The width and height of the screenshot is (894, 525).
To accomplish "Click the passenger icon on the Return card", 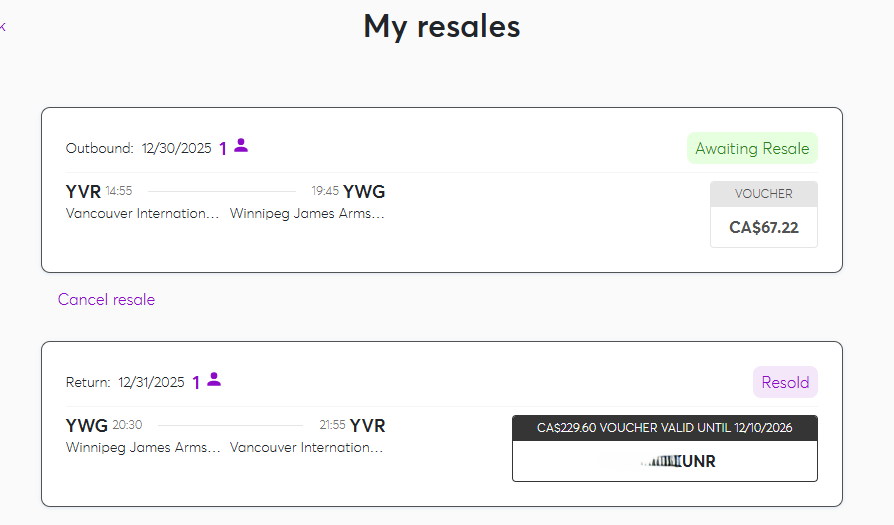I will 214,380.
